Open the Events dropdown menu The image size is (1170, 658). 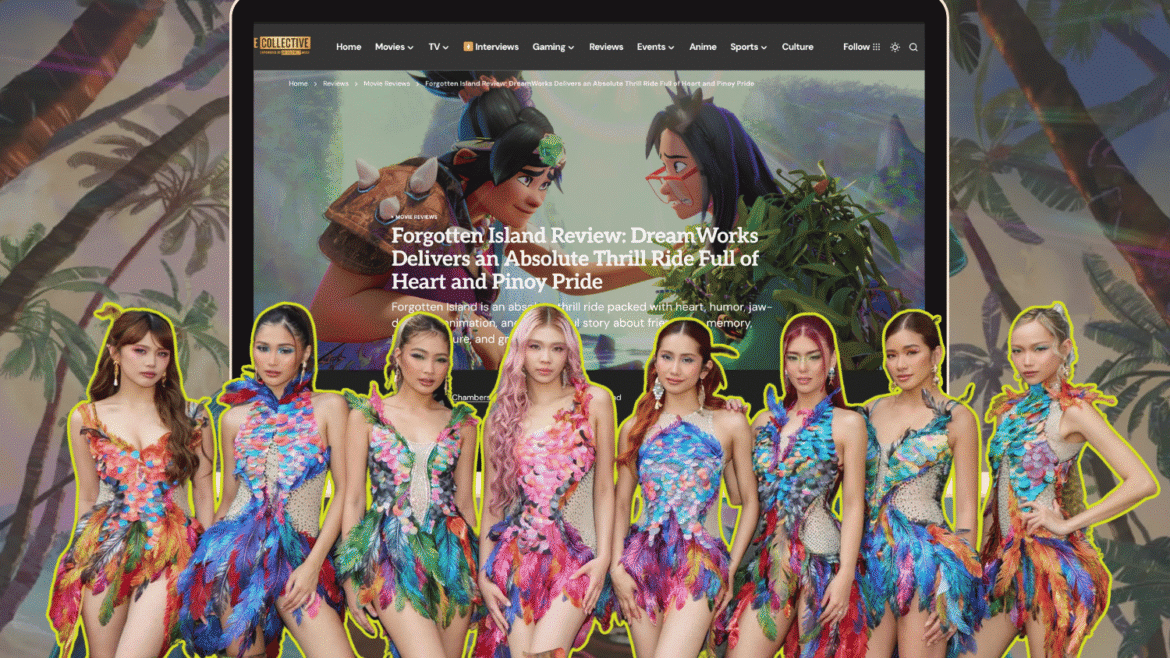[x=655, y=47]
